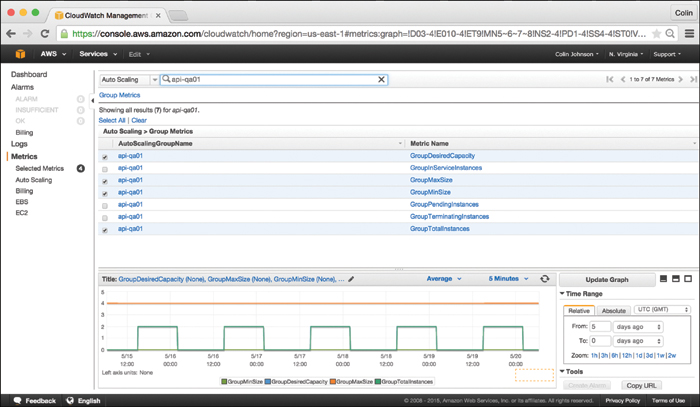Close the CloudWatch Management browser tab
Viewport: 700px width, 407px height.
coord(158,15)
